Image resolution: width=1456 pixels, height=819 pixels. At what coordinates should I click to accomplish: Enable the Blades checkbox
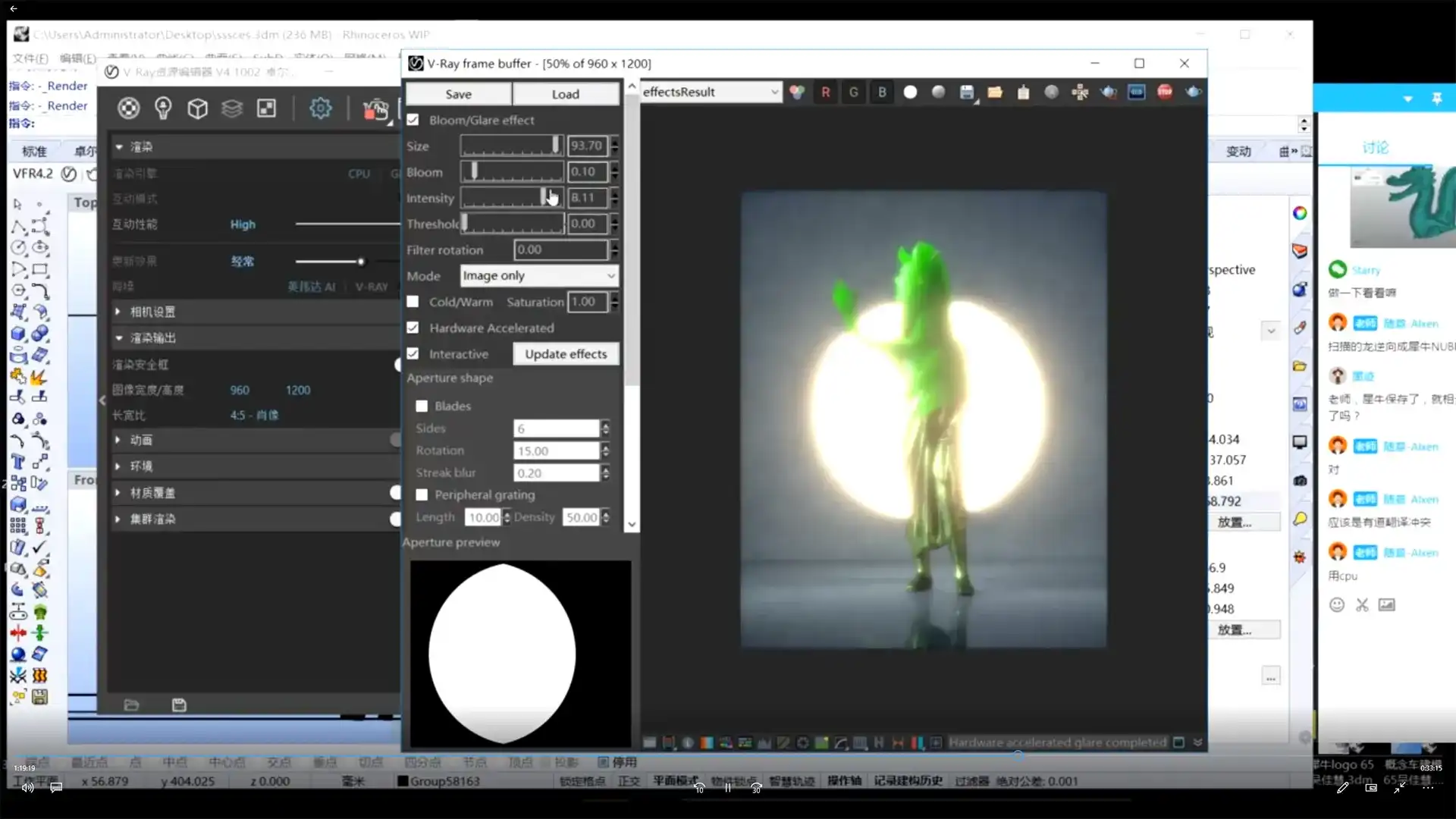tap(422, 406)
